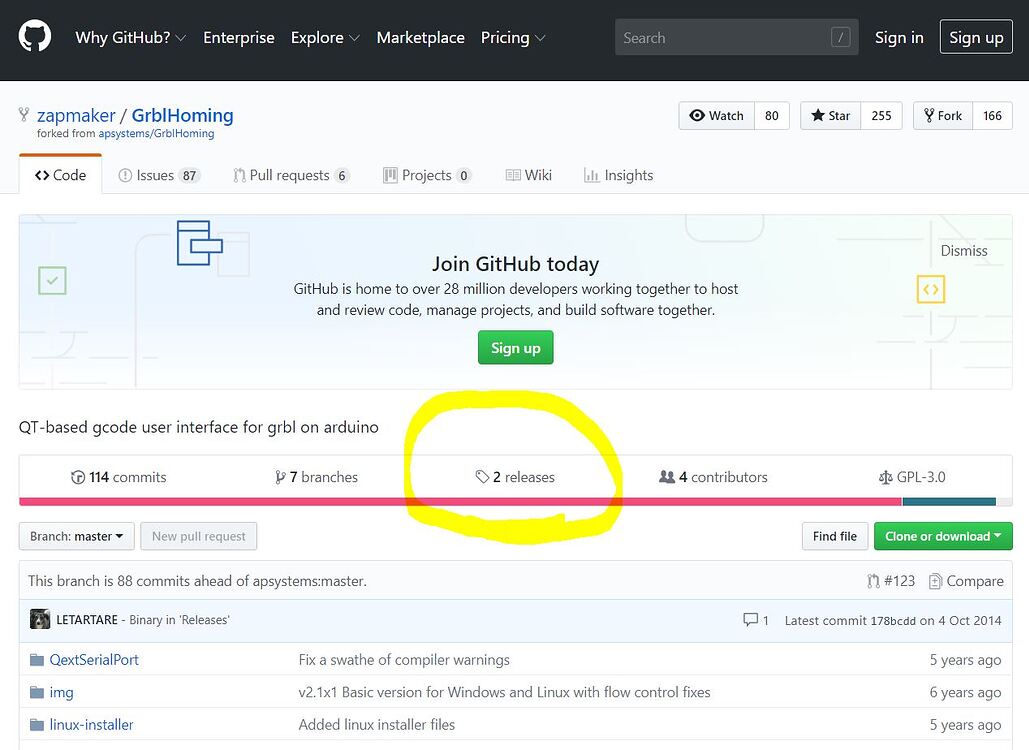Go to the Wiki tab
The height and width of the screenshot is (750, 1029).
[x=529, y=176]
